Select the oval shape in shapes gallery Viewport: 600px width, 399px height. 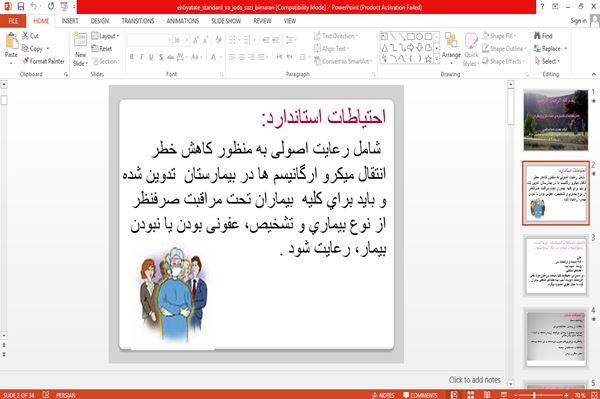click(420, 36)
